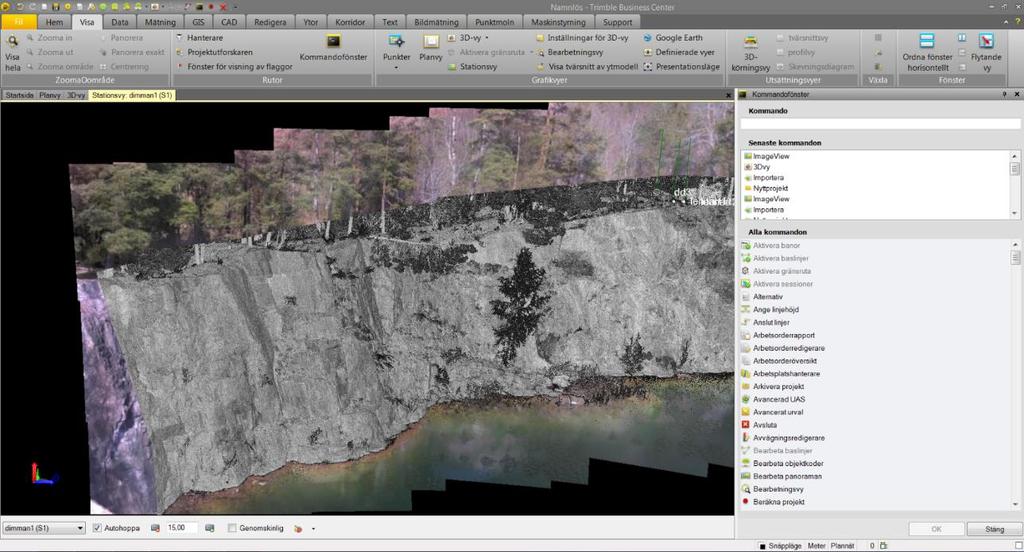Launch Google Earth view
Screen dimensions: 1024x552
pyautogui.click(x=673, y=38)
